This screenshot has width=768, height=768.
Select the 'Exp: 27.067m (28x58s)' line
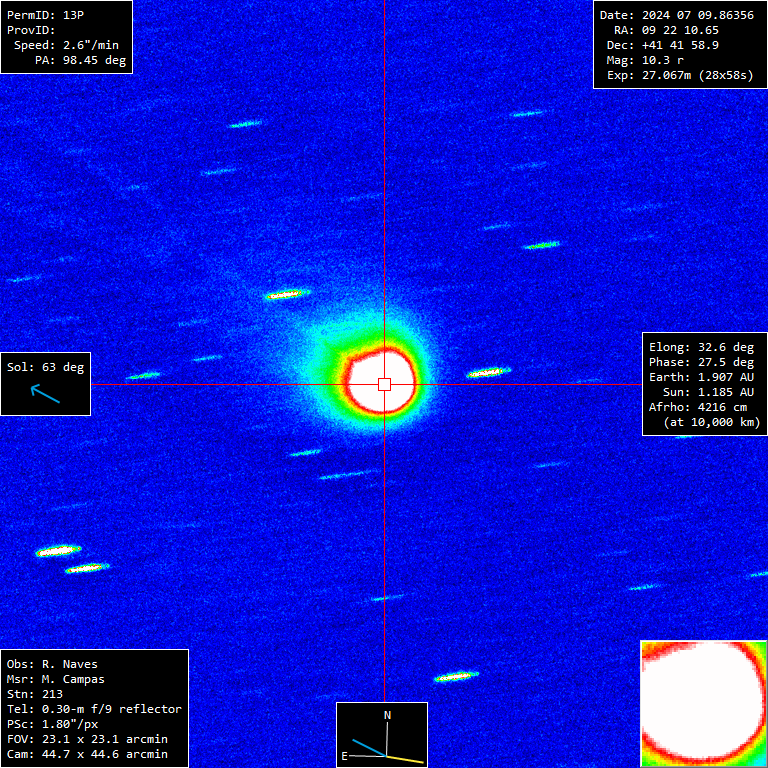point(680,75)
